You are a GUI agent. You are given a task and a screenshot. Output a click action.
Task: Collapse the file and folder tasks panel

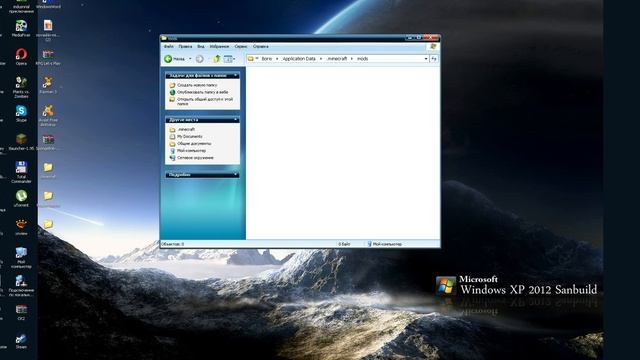click(236, 76)
